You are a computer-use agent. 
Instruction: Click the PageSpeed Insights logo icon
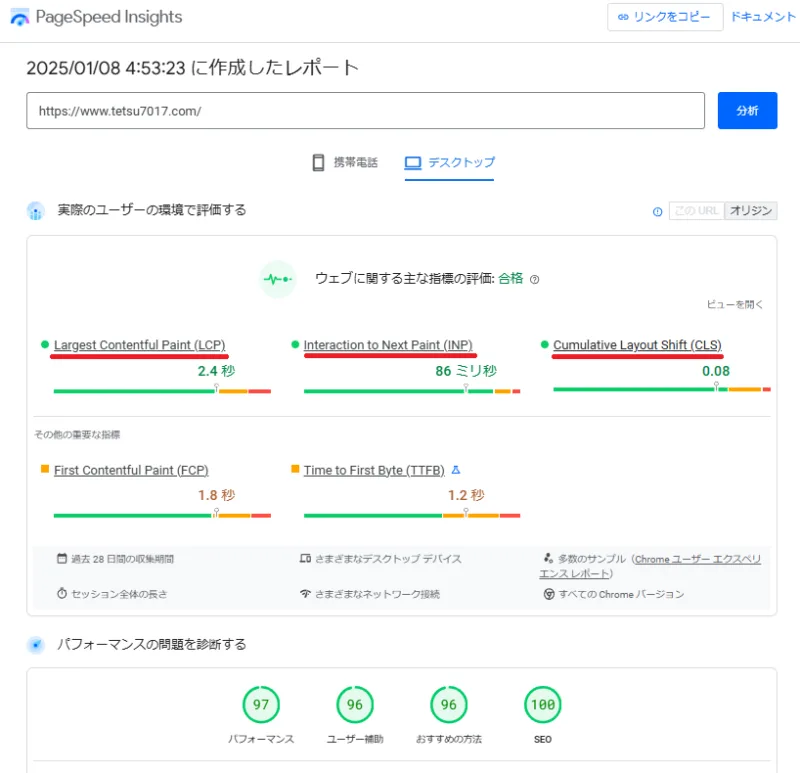click(x=18, y=17)
